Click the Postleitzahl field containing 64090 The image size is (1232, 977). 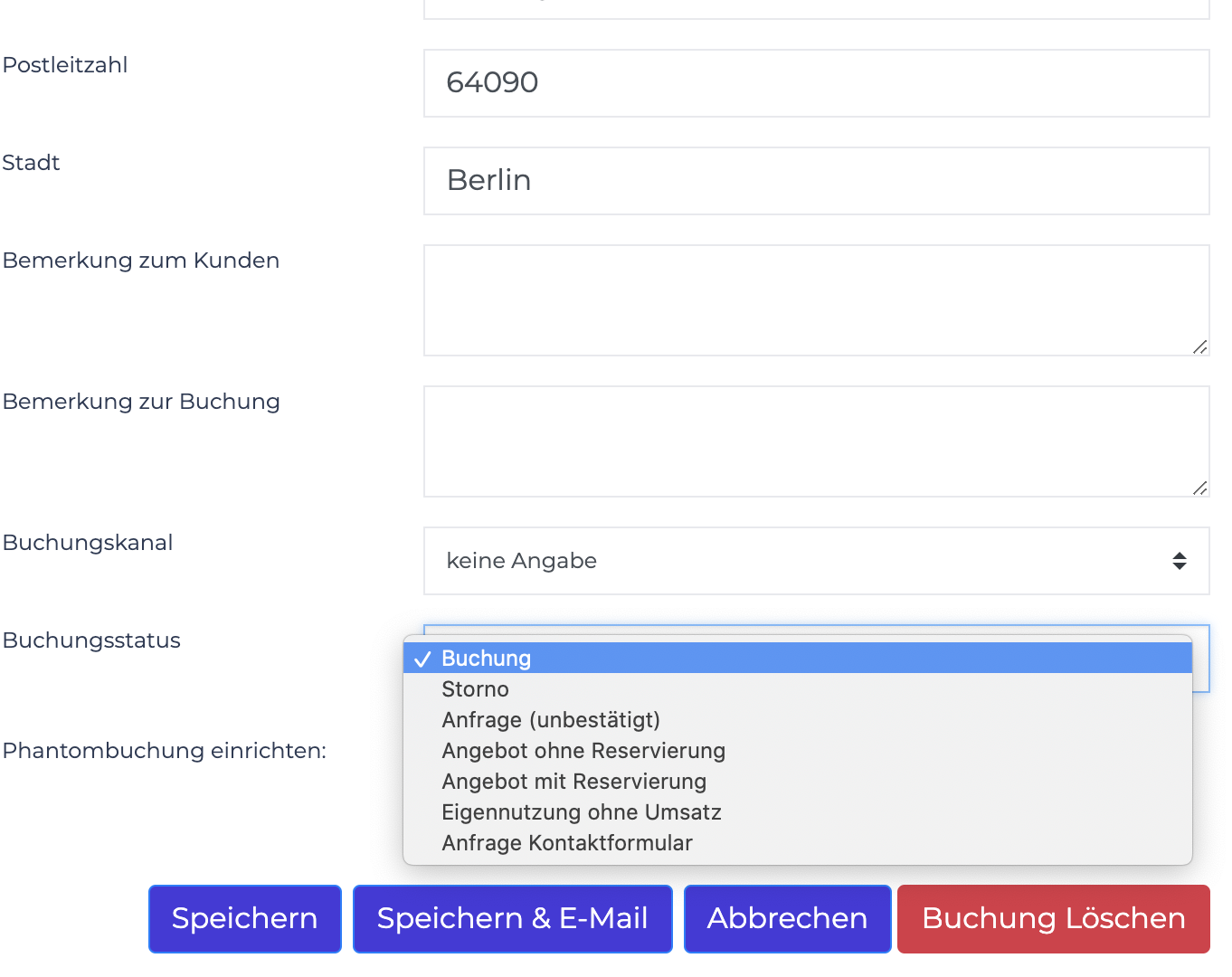(x=816, y=83)
